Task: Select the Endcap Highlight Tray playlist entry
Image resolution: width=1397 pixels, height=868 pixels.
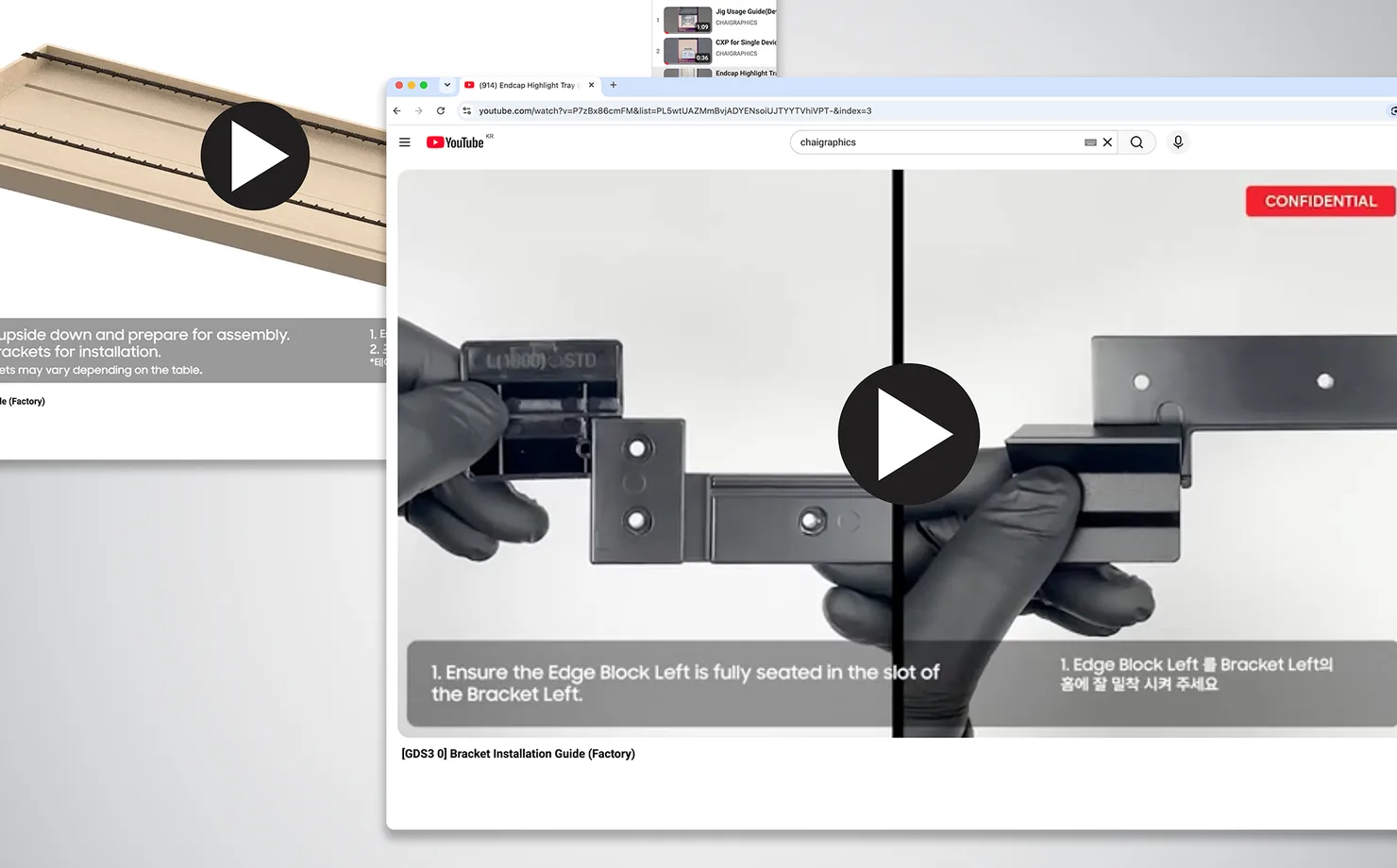Action: (x=746, y=73)
